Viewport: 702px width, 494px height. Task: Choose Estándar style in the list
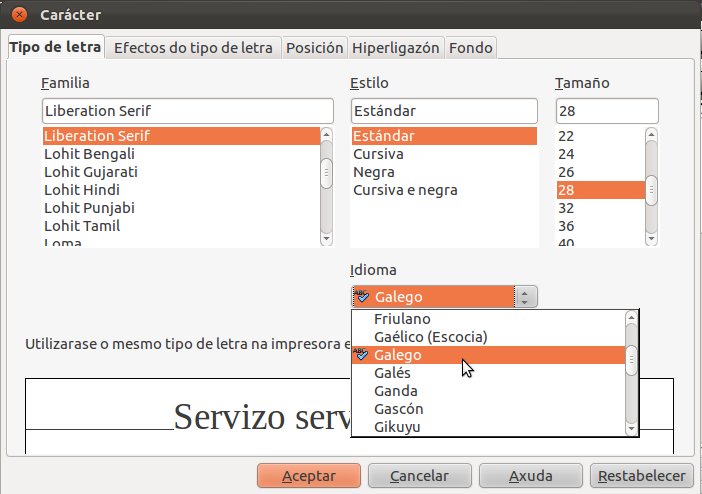coord(444,136)
